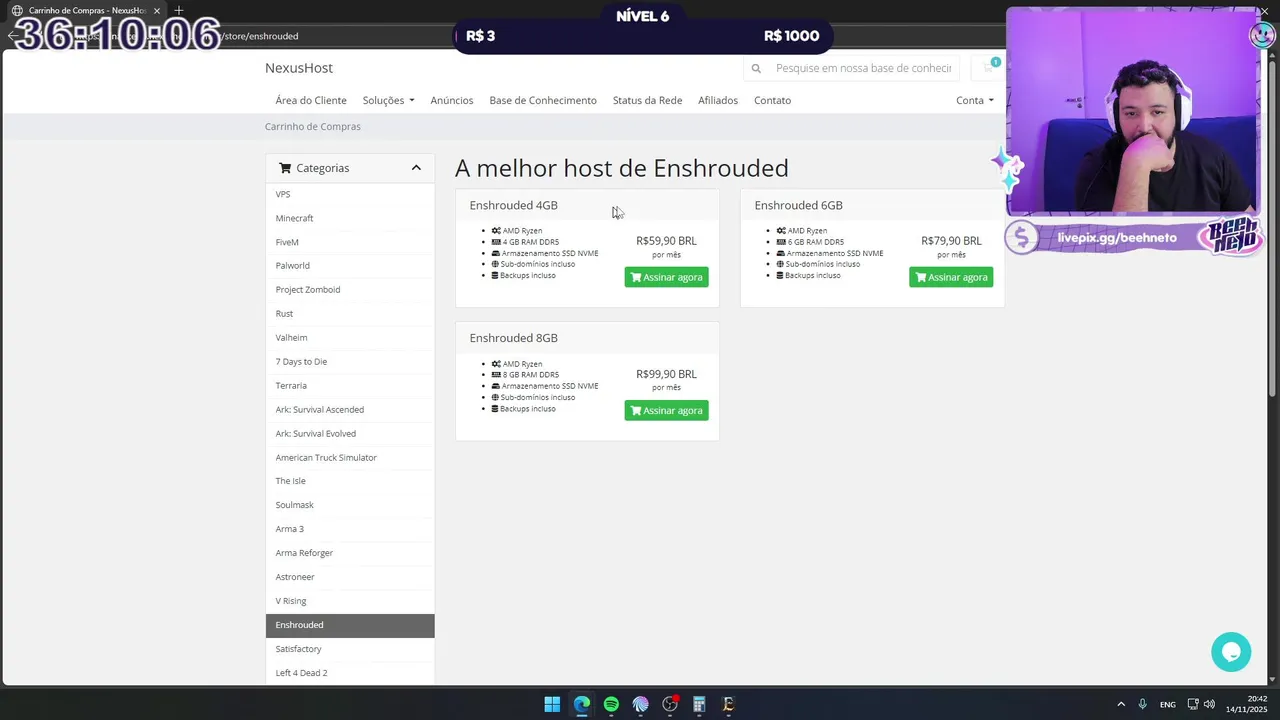
Task: Open OBS Studio from the taskbar
Action: click(670, 704)
